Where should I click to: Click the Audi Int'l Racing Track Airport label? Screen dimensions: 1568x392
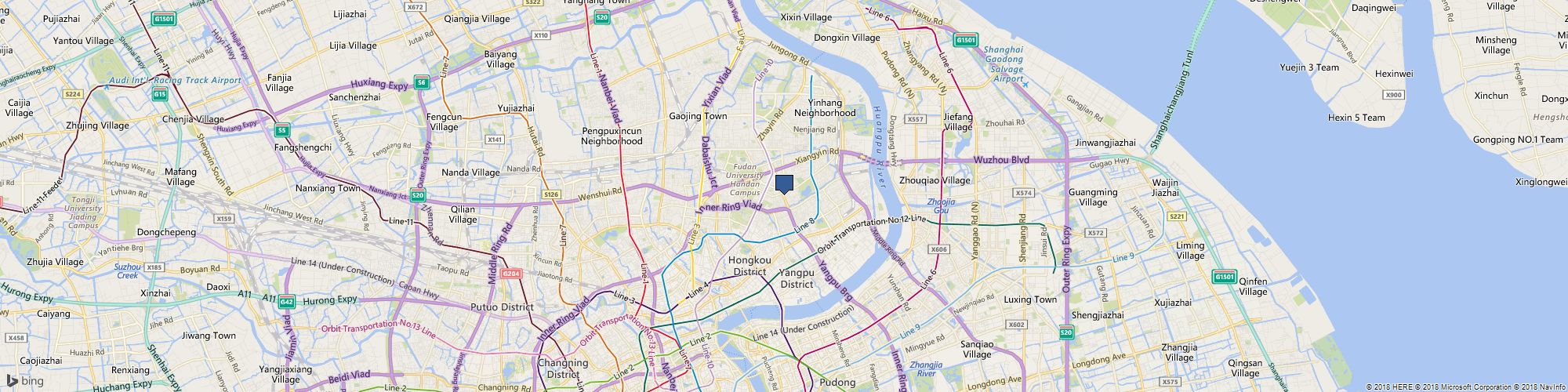coord(176,80)
